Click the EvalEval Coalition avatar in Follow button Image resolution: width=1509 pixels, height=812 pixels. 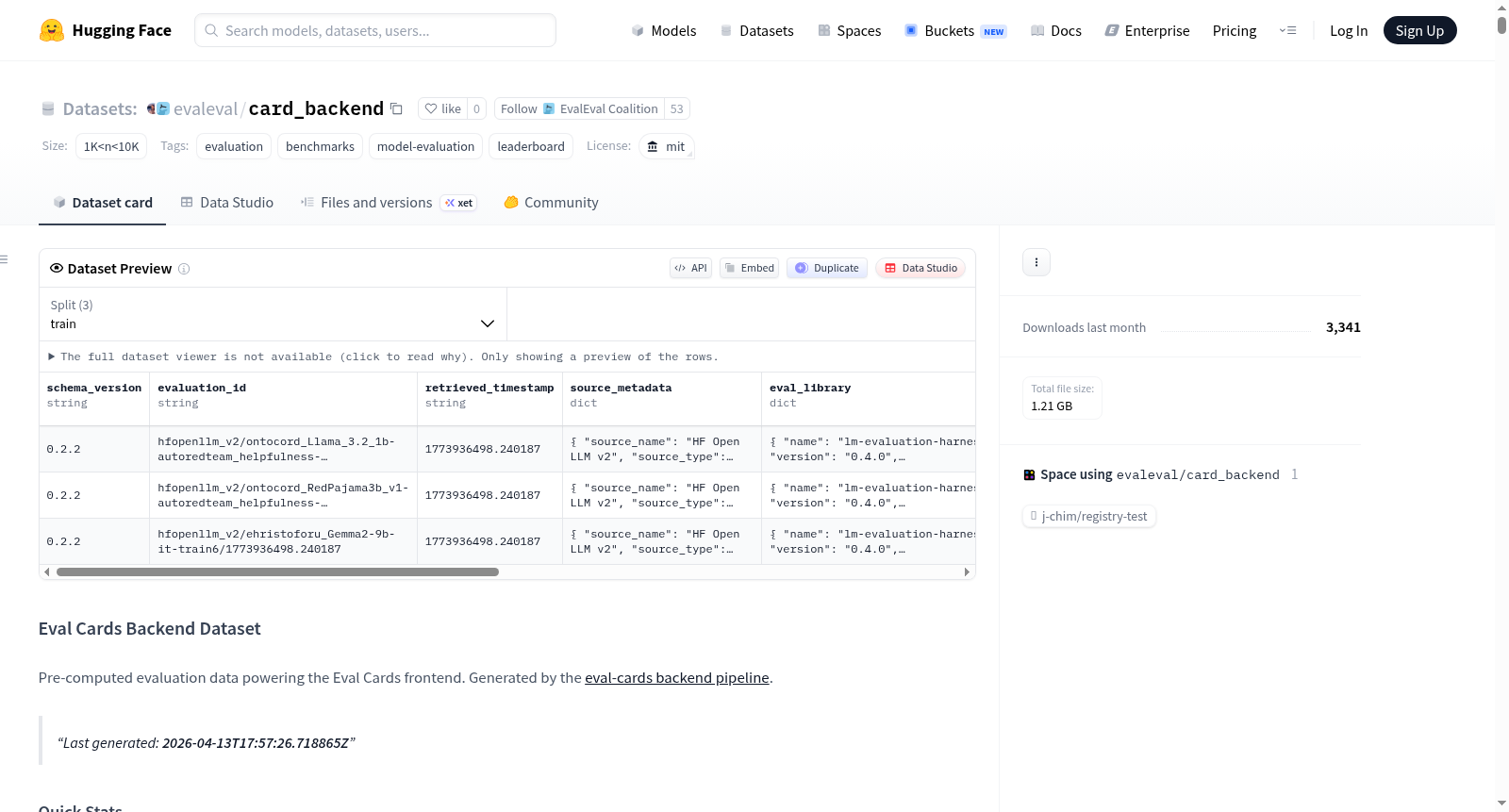[549, 108]
